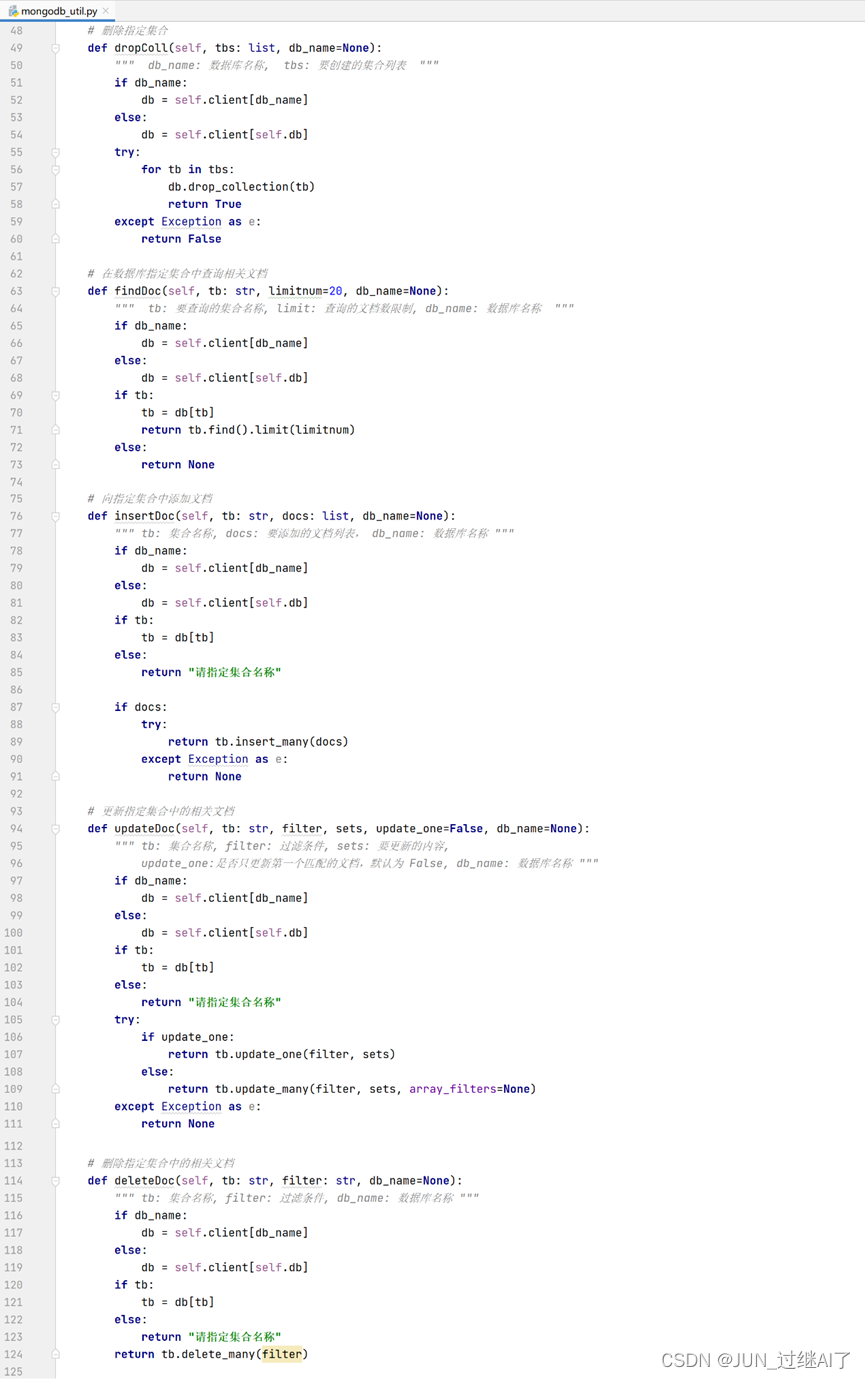
Task: Click the comment '# 删除指定集合' on line 48
Action: click(x=128, y=31)
